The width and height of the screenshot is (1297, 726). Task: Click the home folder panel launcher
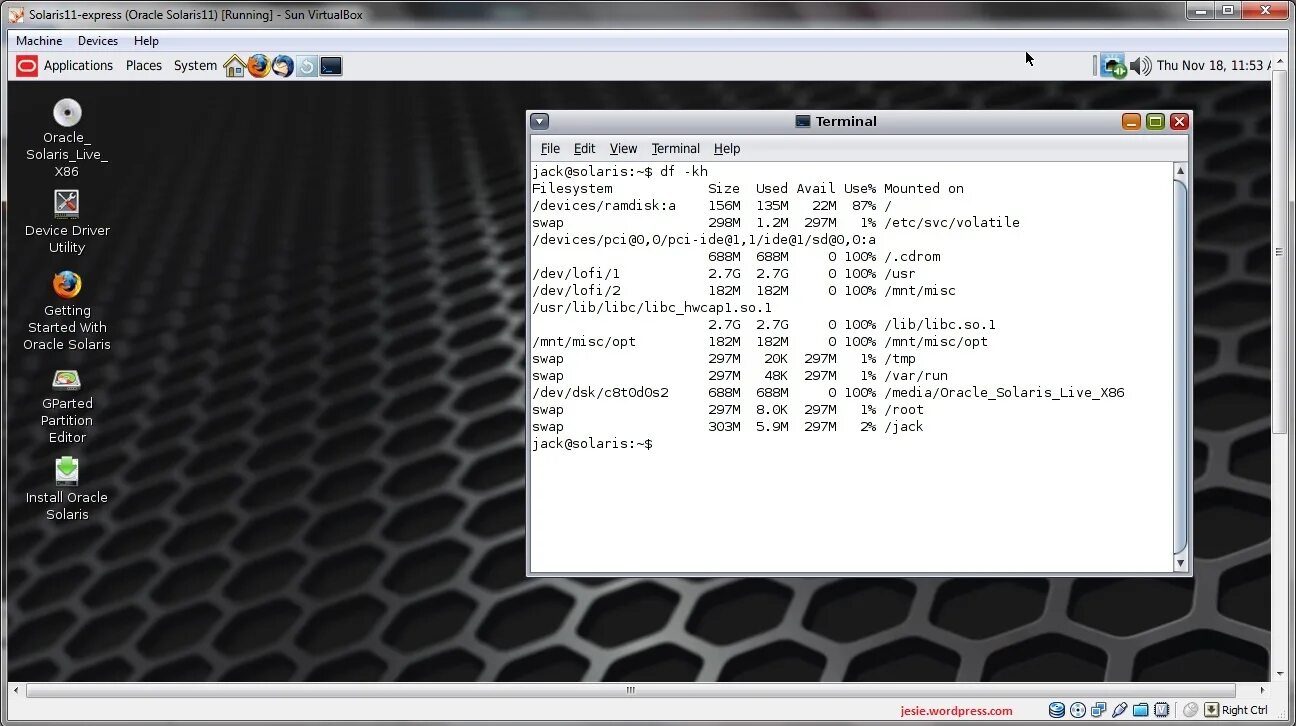coord(235,66)
